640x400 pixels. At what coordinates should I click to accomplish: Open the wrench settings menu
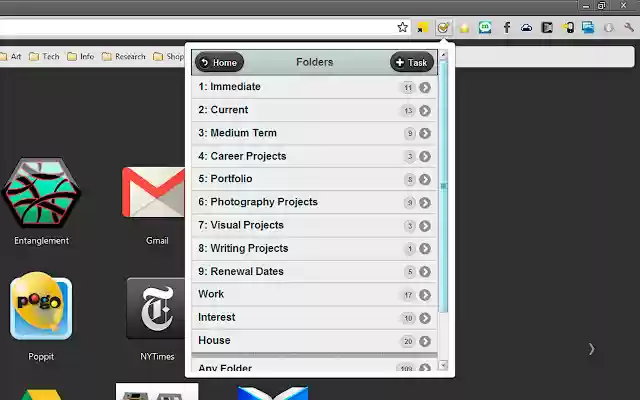(629, 27)
